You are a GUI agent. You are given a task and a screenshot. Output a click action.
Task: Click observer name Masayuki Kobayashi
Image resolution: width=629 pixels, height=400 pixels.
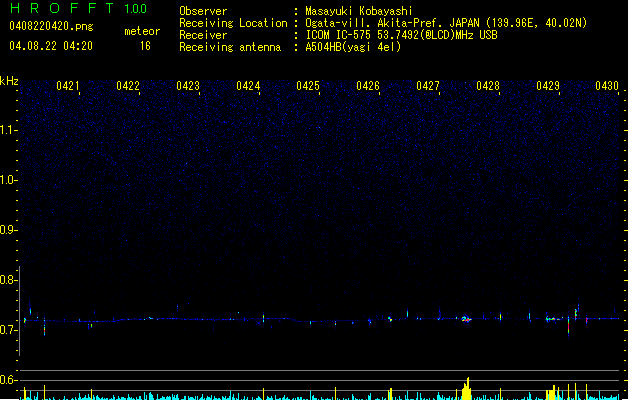(x=359, y=11)
